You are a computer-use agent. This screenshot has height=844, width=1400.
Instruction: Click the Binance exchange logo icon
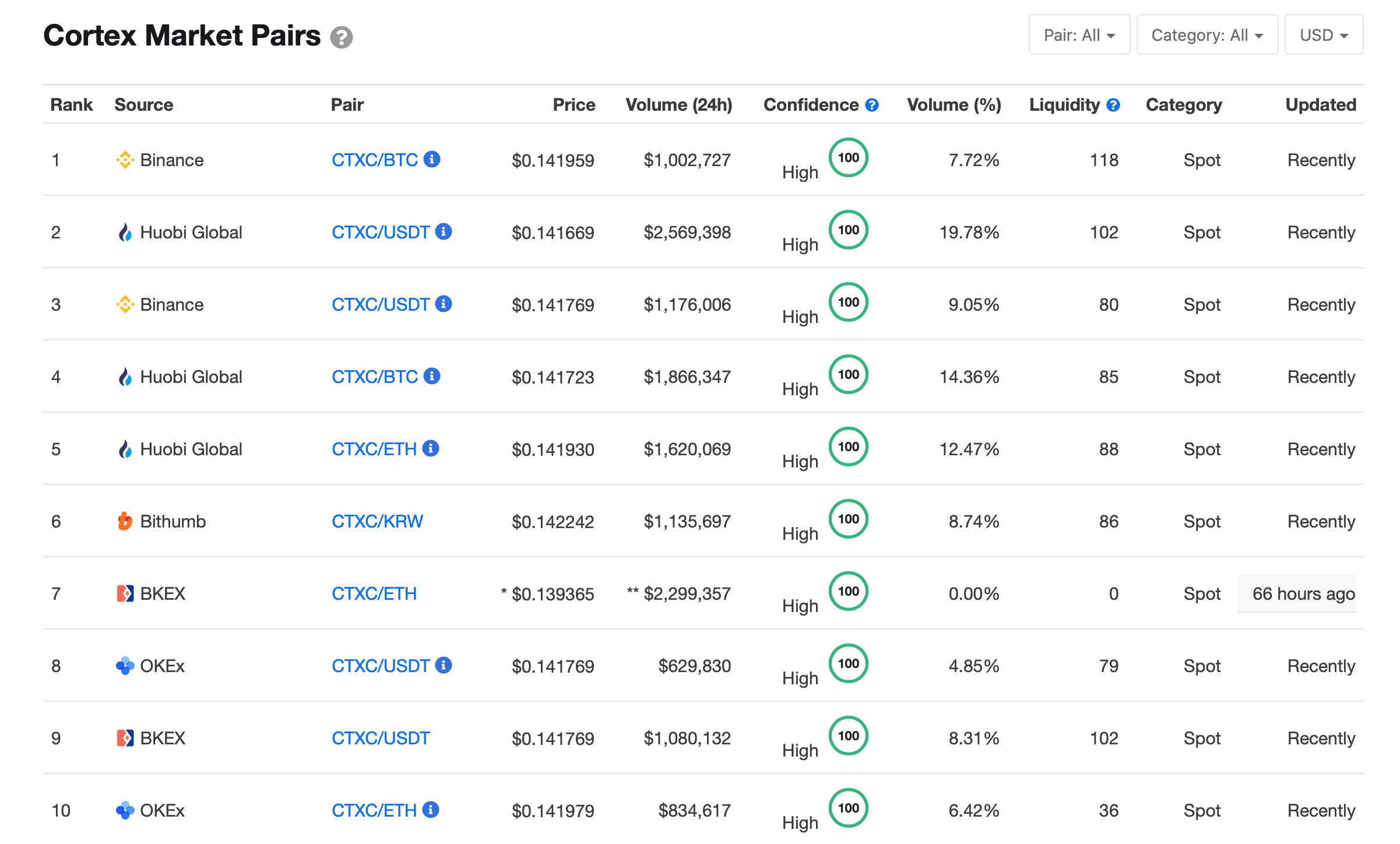[x=124, y=159]
